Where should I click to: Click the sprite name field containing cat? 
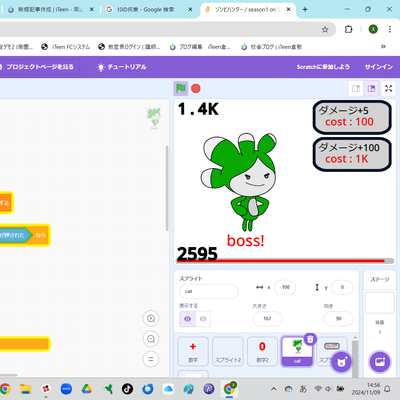(209, 291)
